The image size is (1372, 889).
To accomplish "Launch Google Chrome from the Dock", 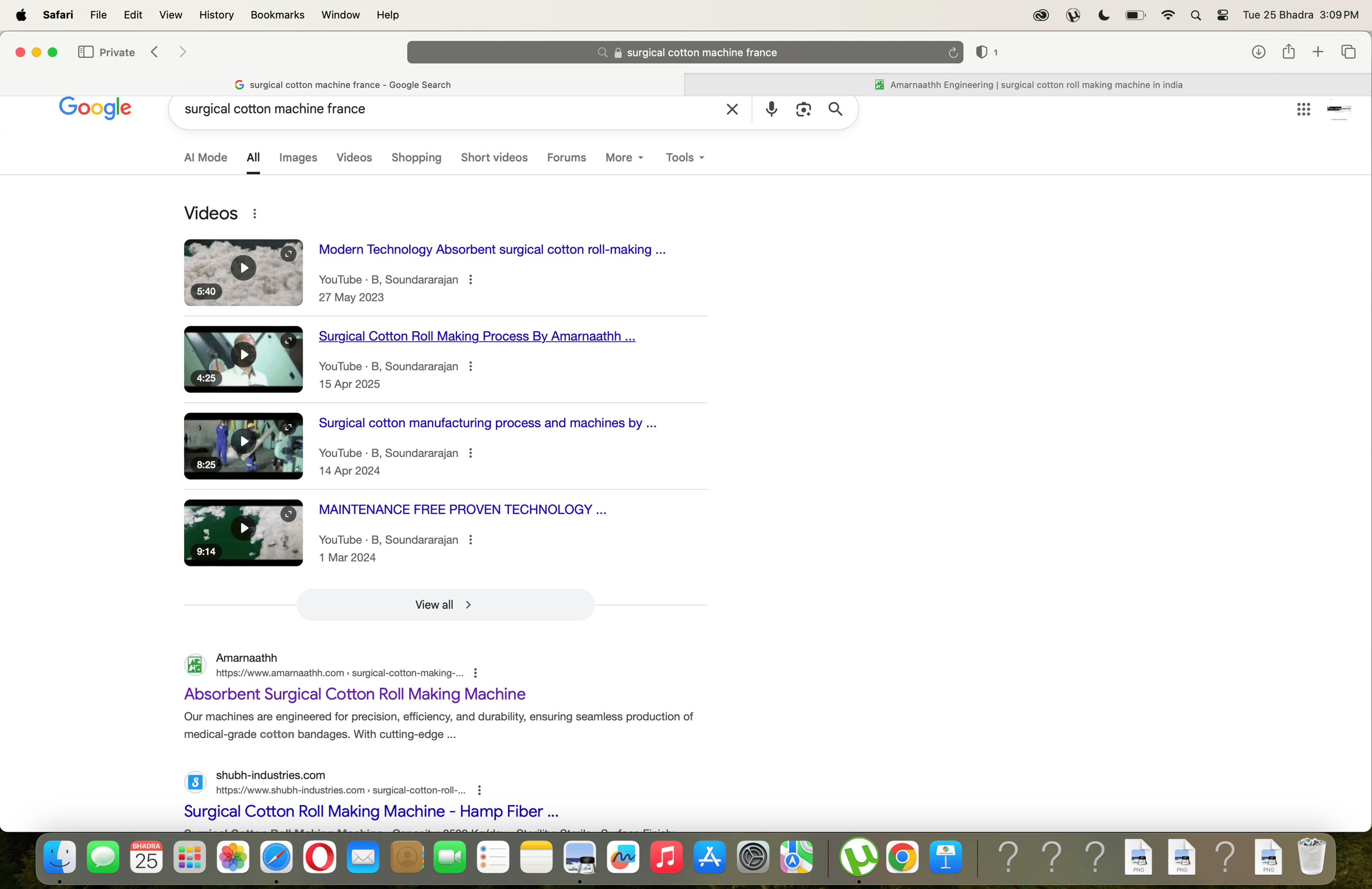I will (902, 858).
